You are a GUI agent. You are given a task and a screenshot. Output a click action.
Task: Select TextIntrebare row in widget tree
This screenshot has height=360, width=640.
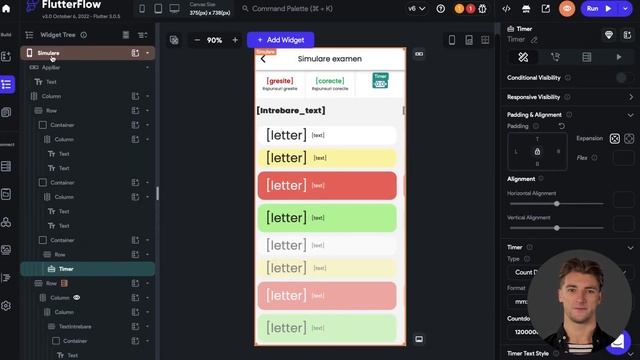coord(88,327)
